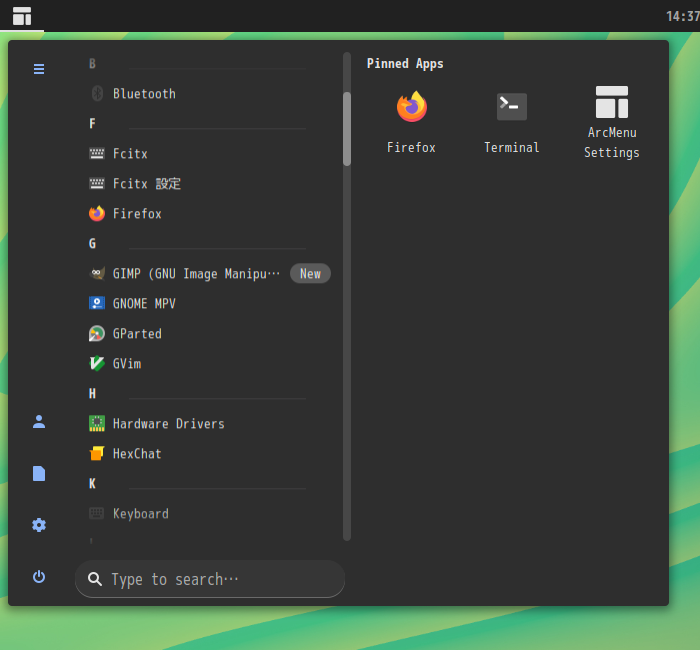Click the search magnifier icon

tap(95, 579)
